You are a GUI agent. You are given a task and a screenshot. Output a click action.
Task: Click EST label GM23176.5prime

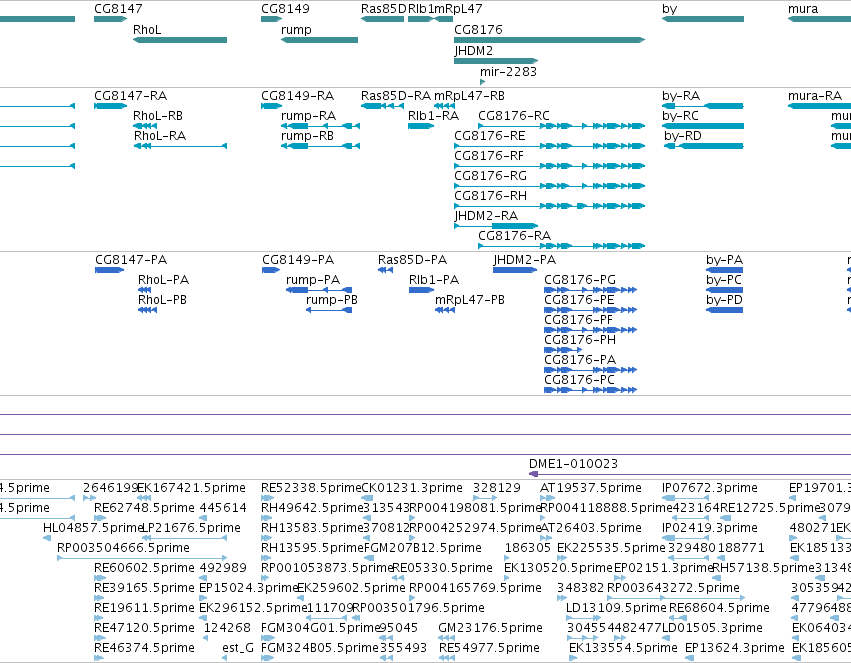point(491,628)
